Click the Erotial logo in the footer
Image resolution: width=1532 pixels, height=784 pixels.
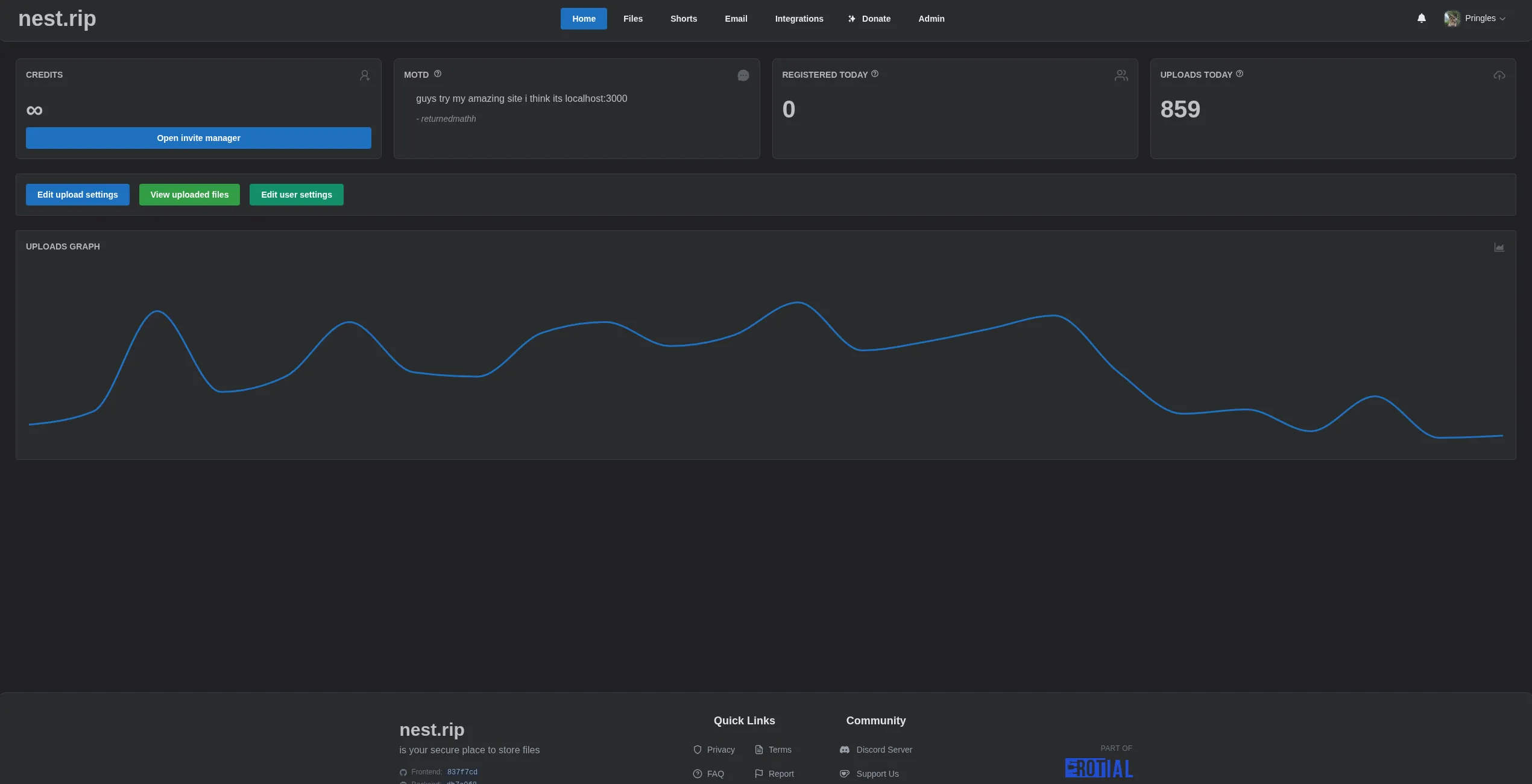point(1099,768)
